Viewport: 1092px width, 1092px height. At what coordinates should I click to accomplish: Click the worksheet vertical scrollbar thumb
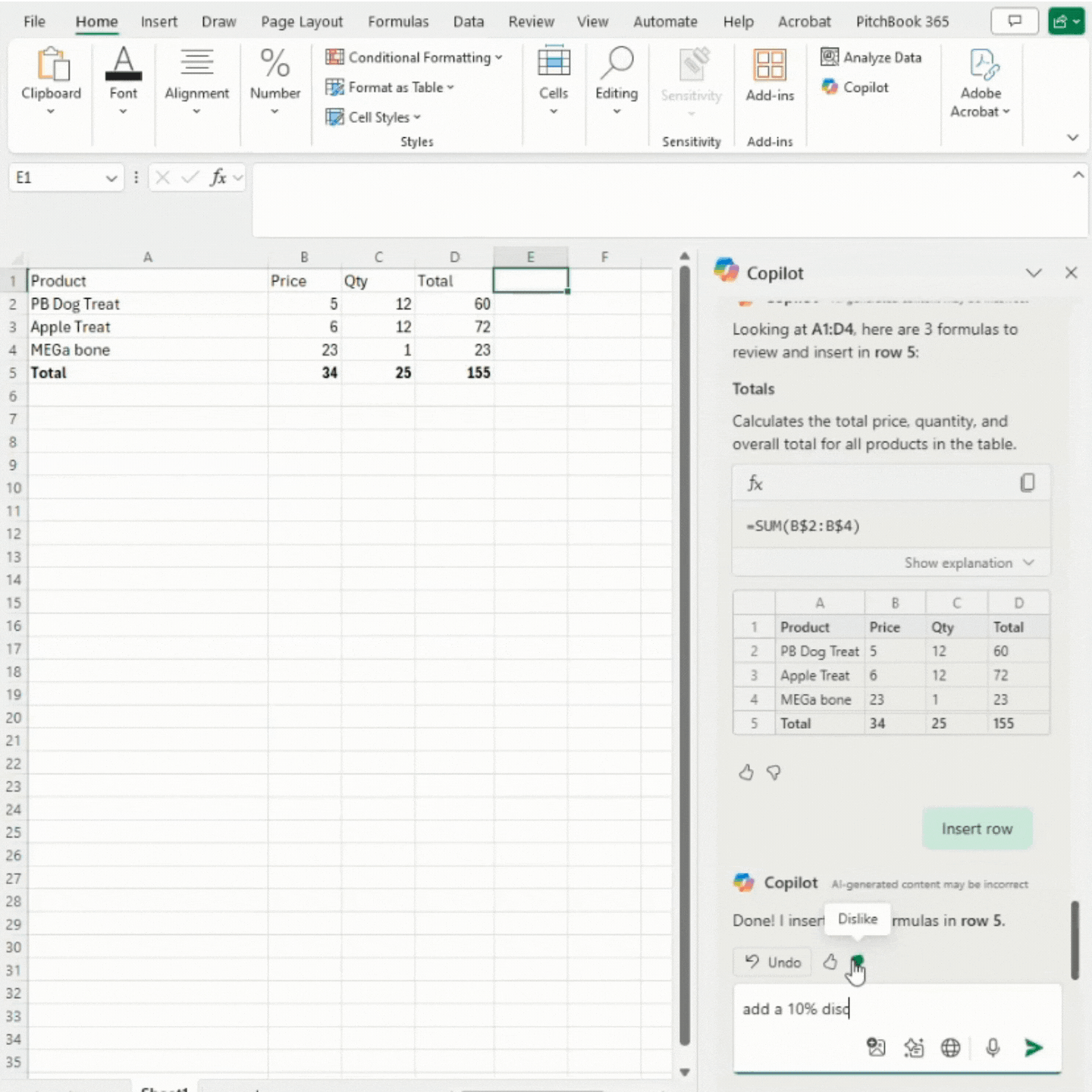point(684,656)
